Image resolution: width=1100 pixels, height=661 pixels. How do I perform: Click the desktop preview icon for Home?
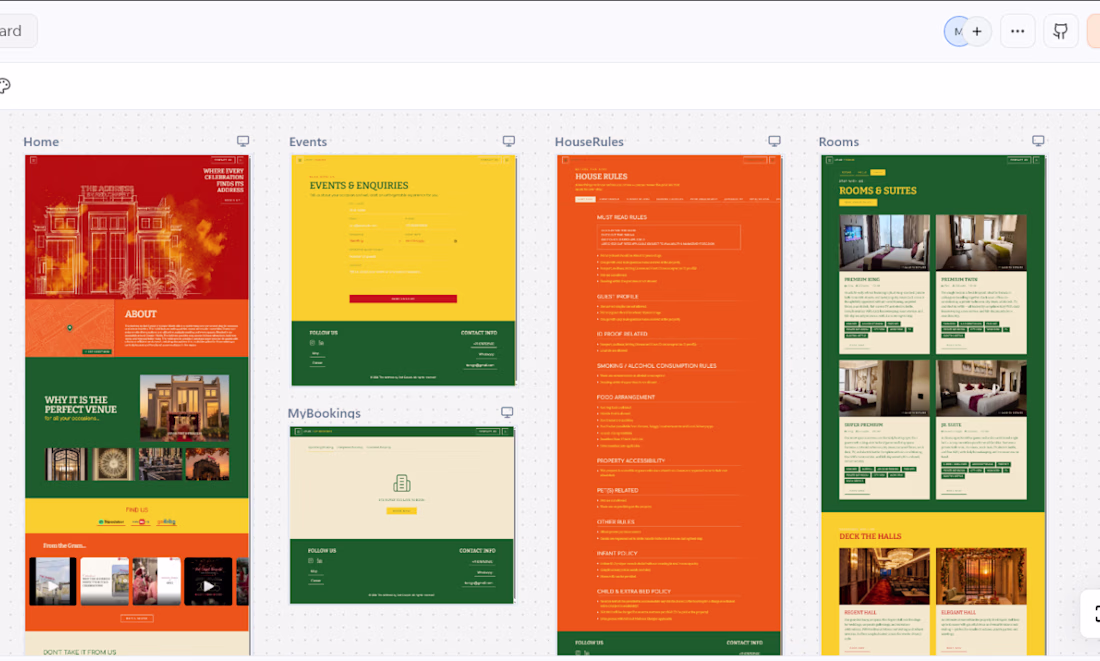click(x=243, y=141)
